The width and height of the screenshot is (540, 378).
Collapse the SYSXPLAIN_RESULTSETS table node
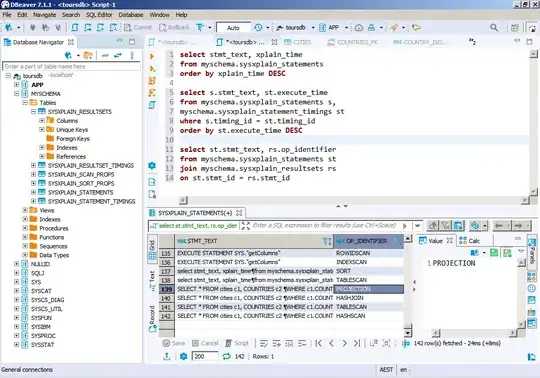tap(33, 112)
